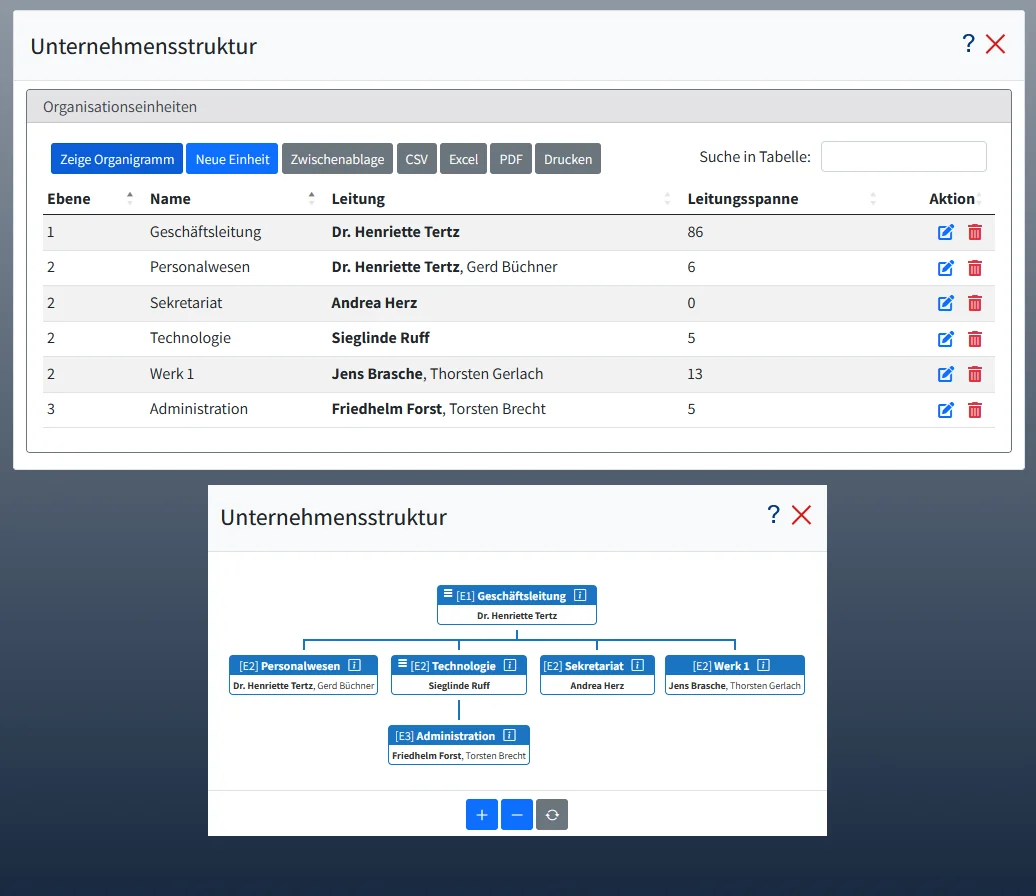1036x896 pixels.
Task: Zoom in on the organigram
Action: (x=481, y=814)
